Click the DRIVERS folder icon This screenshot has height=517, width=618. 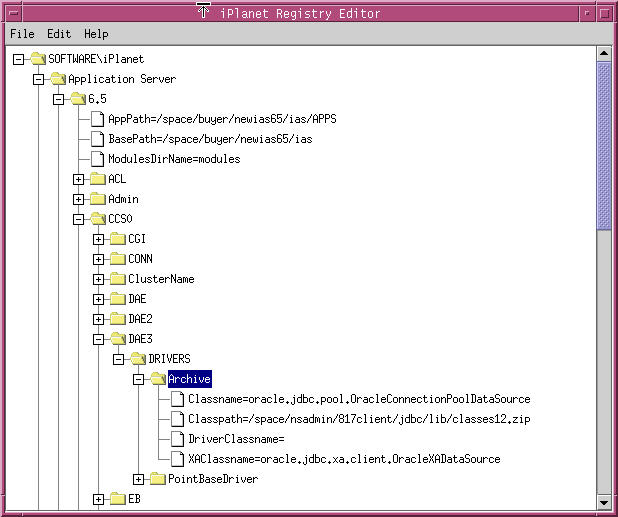point(138,359)
